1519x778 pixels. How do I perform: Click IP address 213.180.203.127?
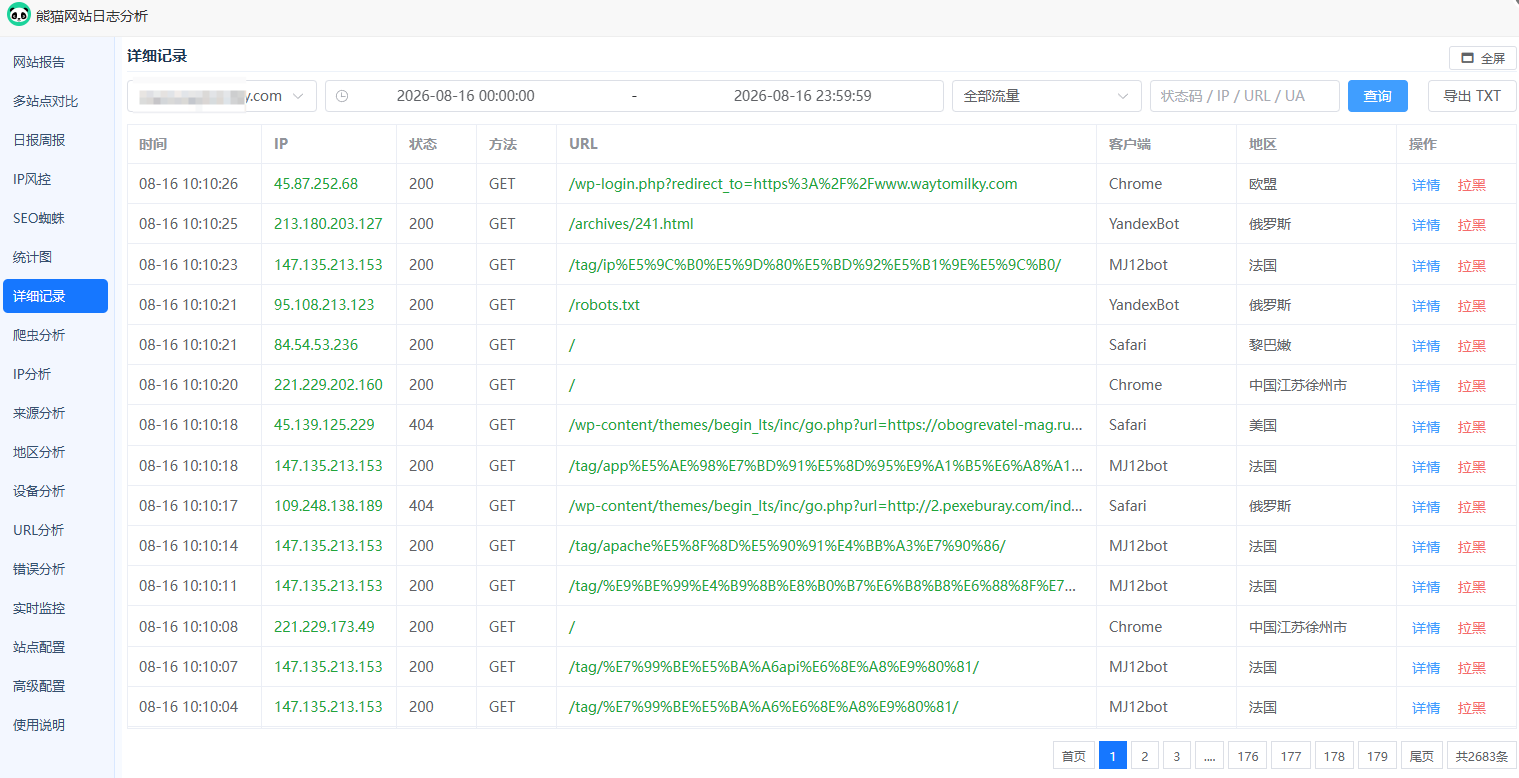(328, 224)
